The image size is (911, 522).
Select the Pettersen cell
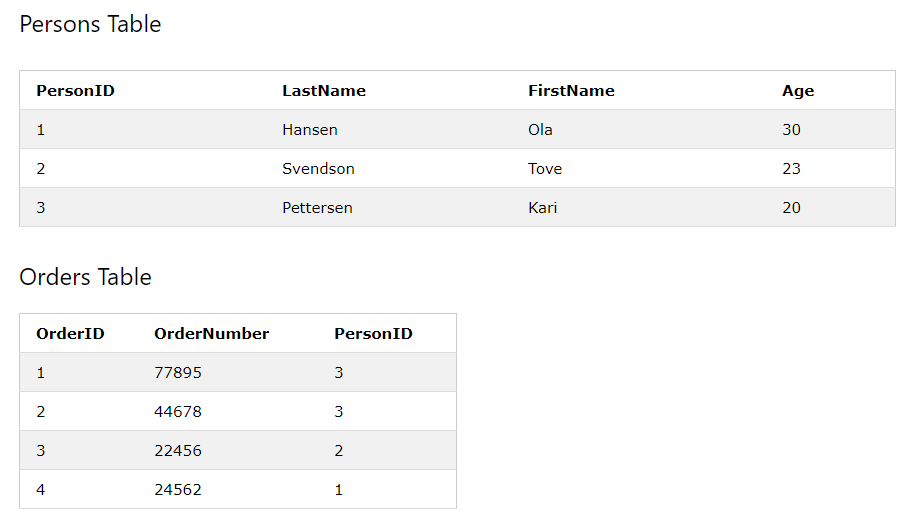(317, 208)
